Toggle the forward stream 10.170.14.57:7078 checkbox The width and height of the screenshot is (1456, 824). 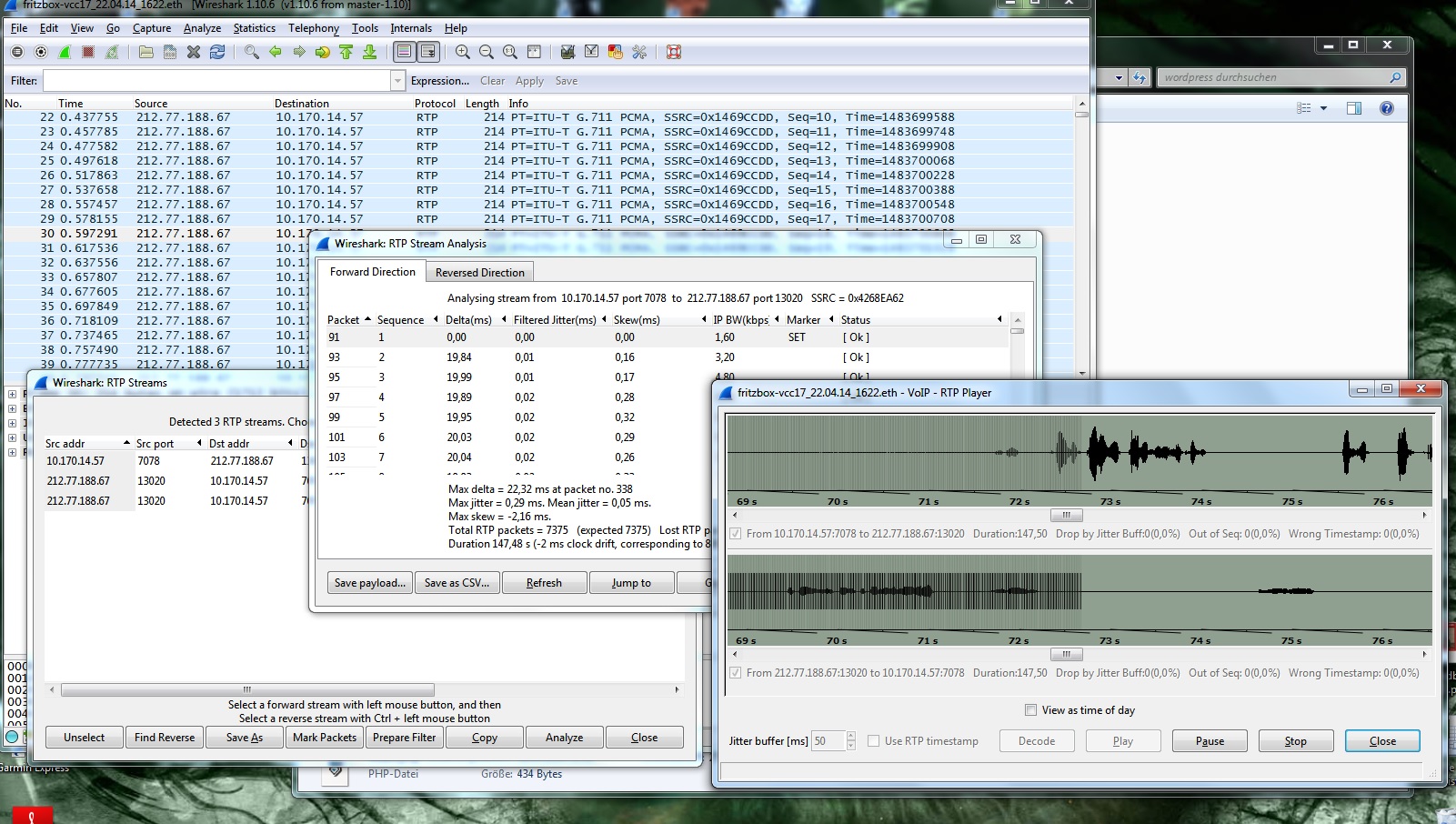735,534
